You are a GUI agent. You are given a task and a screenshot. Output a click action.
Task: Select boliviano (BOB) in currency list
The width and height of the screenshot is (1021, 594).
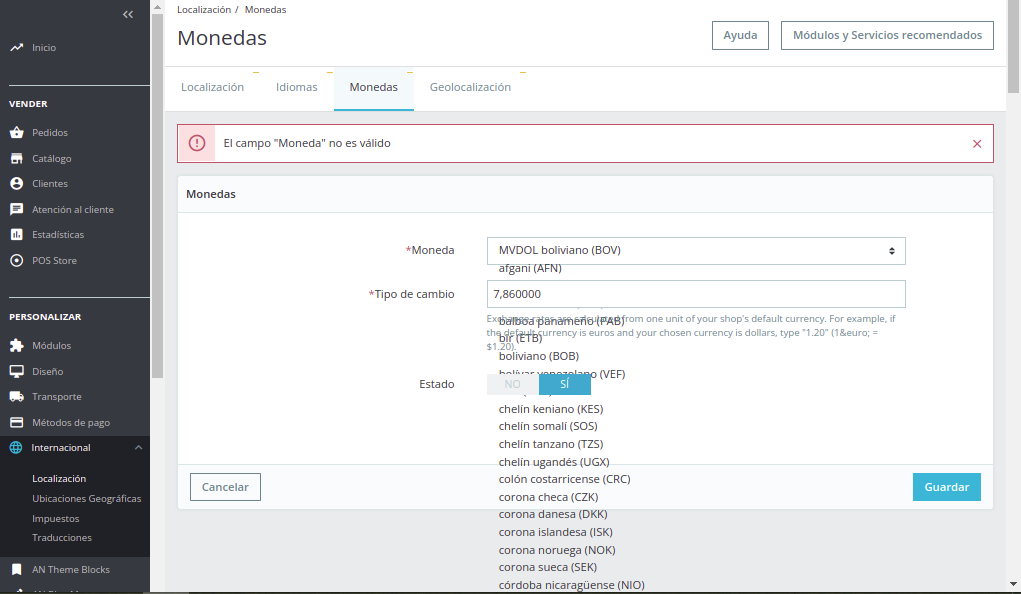538,356
